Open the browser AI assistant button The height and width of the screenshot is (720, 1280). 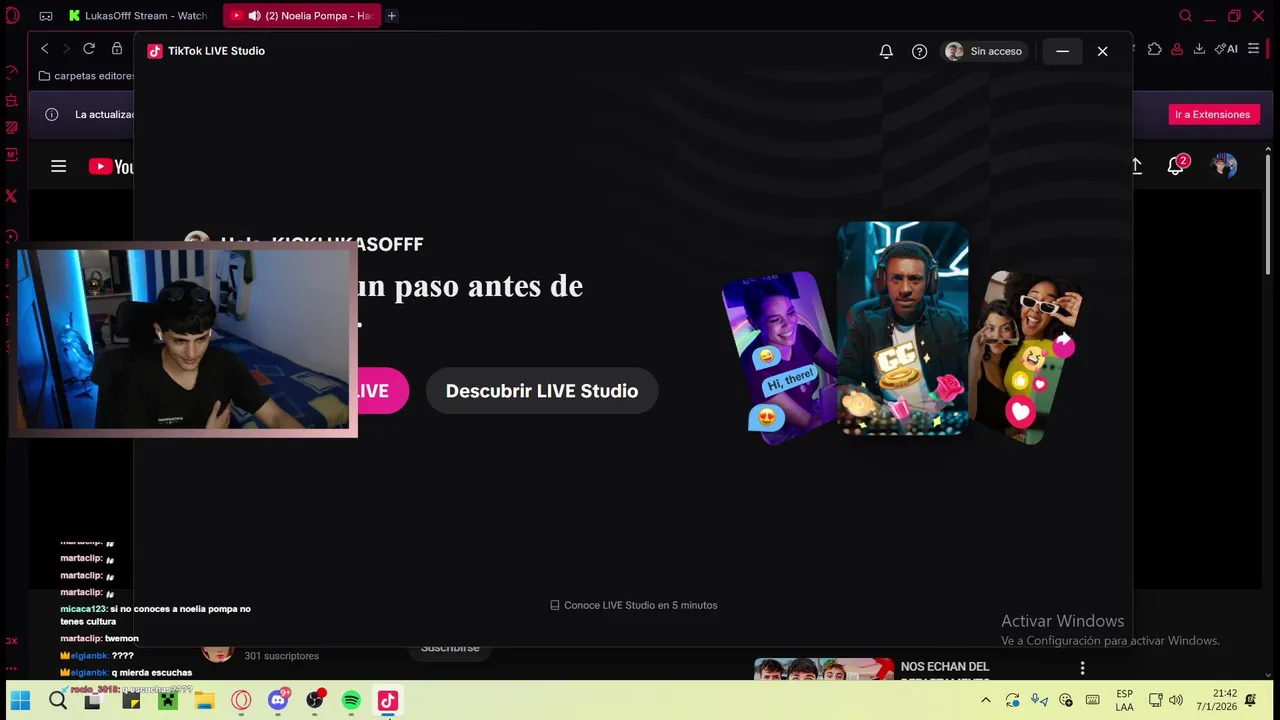(1226, 49)
